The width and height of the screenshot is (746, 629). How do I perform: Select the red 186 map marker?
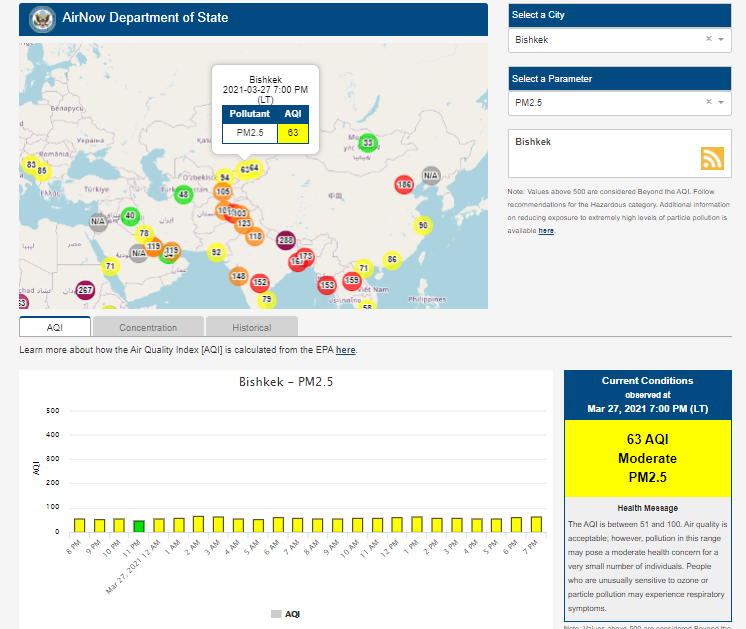pos(404,185)
